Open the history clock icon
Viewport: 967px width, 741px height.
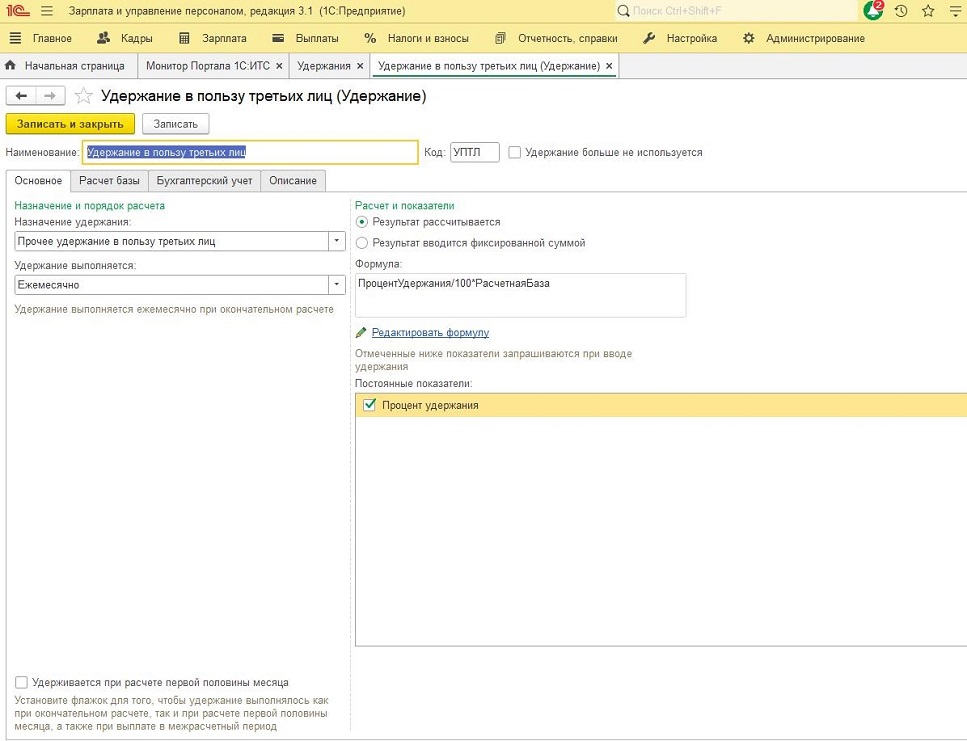point(901,11)
